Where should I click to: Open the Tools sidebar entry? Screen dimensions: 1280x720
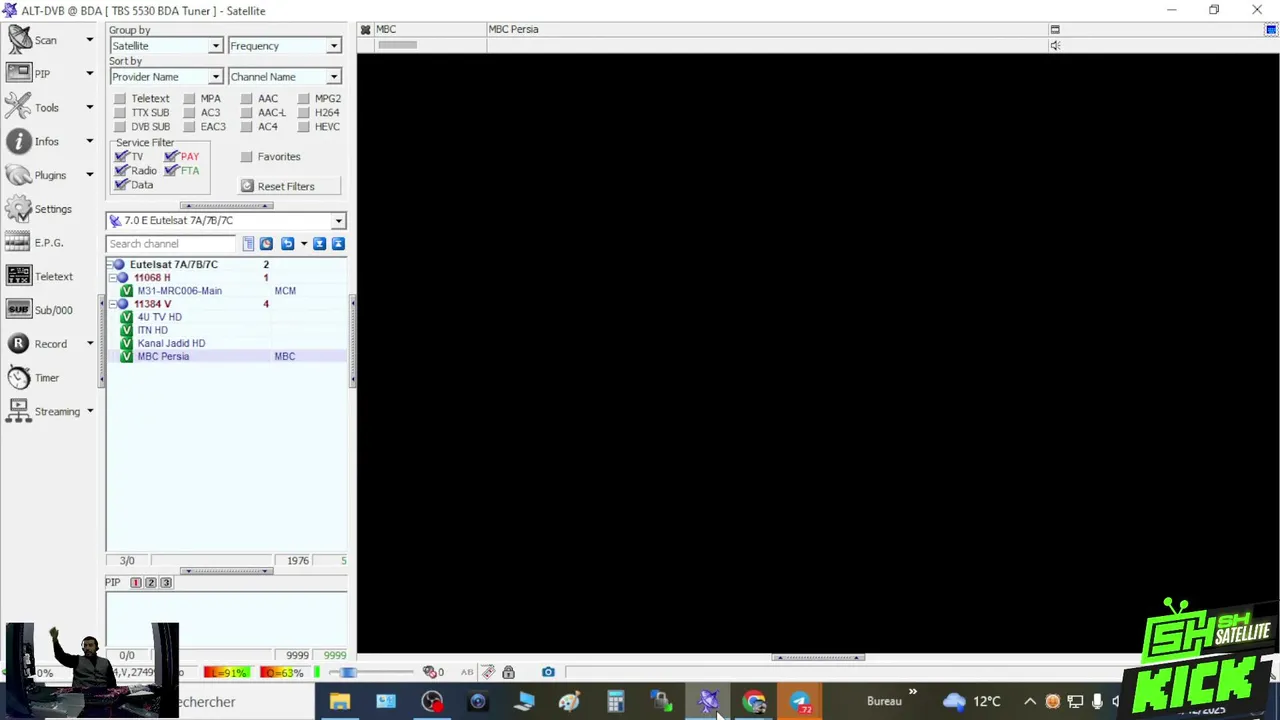click(x=32, y=108)
